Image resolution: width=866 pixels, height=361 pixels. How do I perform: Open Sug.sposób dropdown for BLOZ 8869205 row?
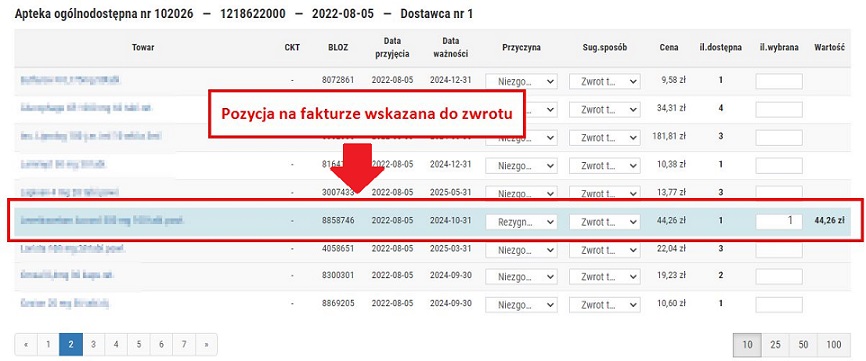605,305
